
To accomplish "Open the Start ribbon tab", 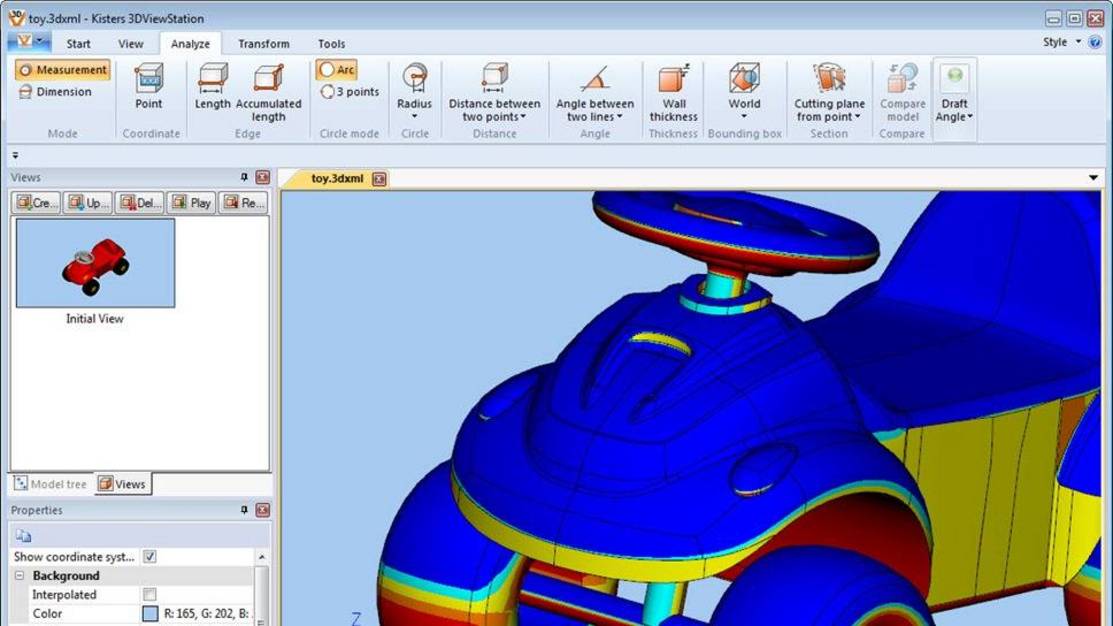I will pos(78,44).
